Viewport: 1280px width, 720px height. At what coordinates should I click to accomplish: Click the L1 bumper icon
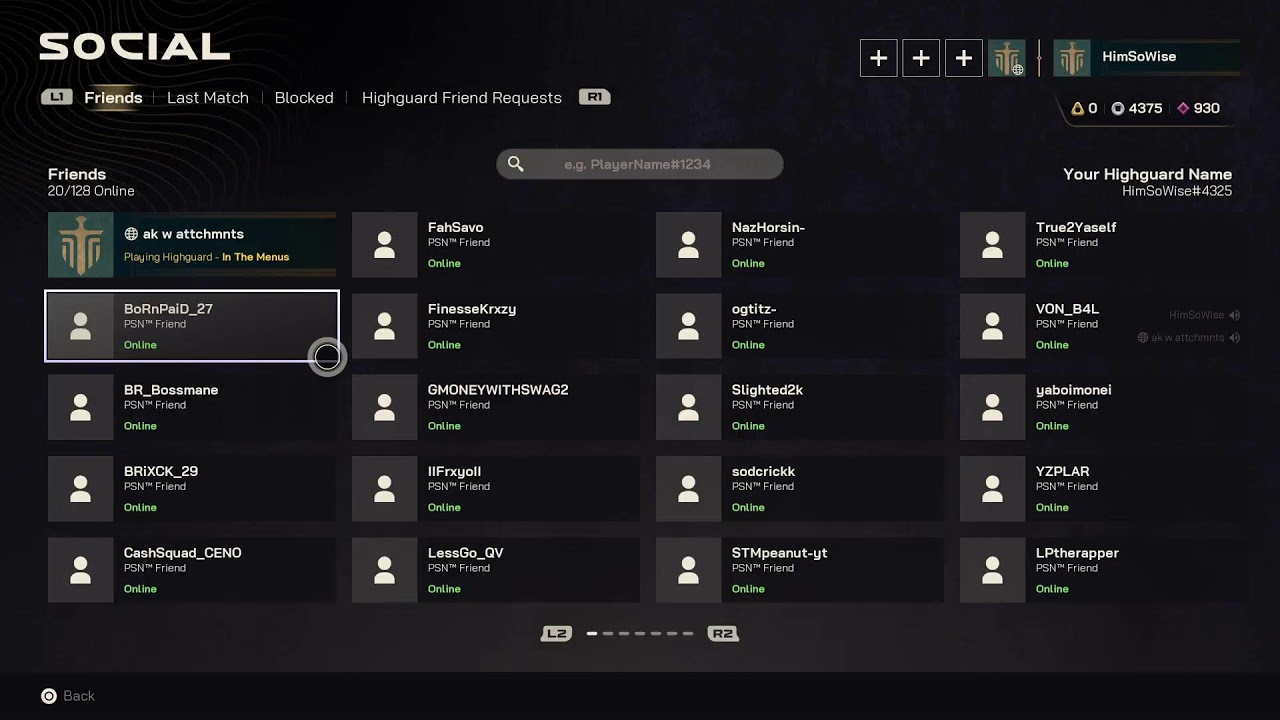coord(57,97)
